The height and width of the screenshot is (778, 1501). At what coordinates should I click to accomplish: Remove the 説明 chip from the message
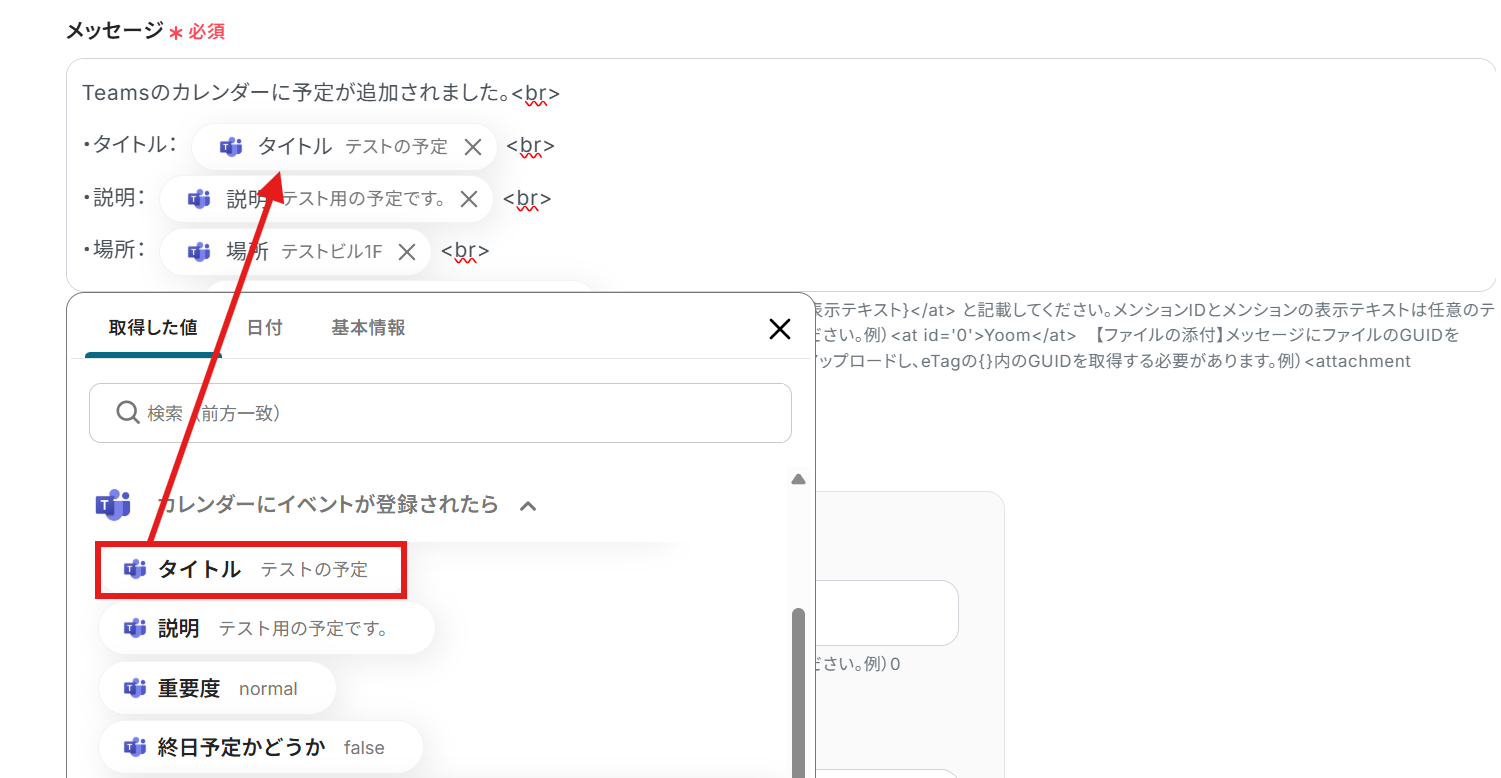[468, 199]
